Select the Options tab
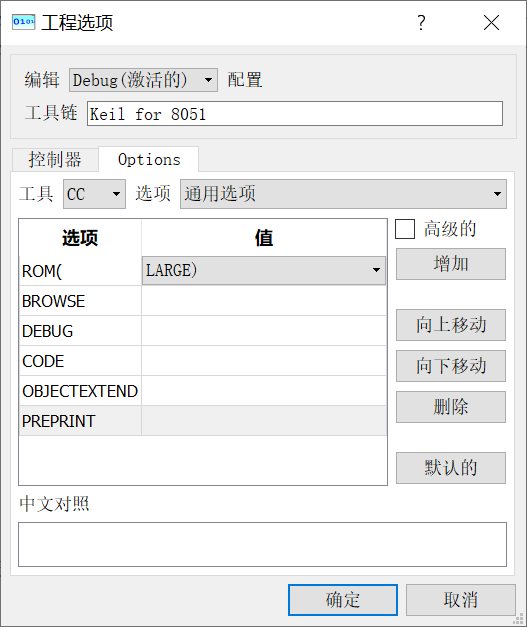527x627 pixels. [149, 160]
